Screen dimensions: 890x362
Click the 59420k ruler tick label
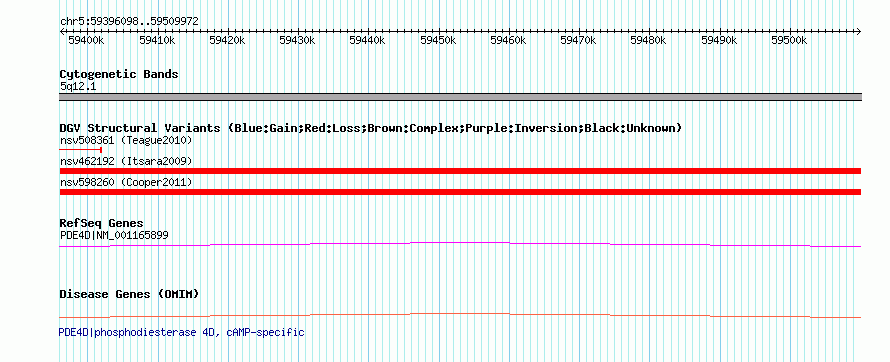coord(227,40)
